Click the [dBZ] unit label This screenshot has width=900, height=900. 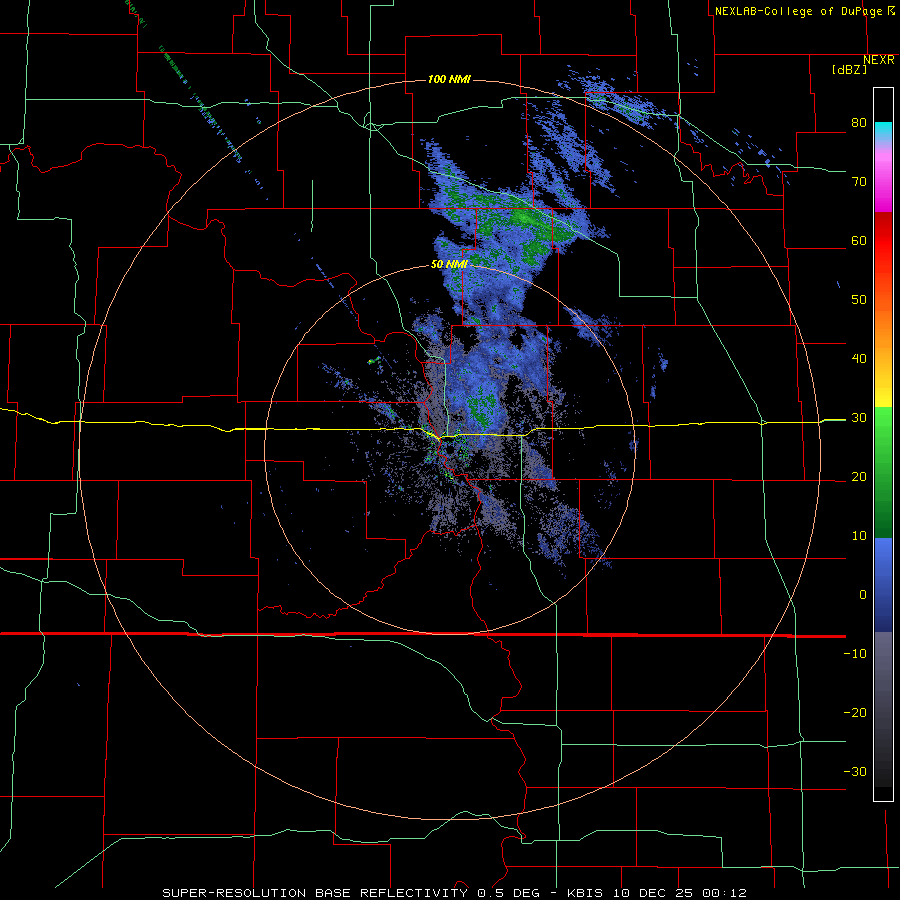tap(849, 69)
